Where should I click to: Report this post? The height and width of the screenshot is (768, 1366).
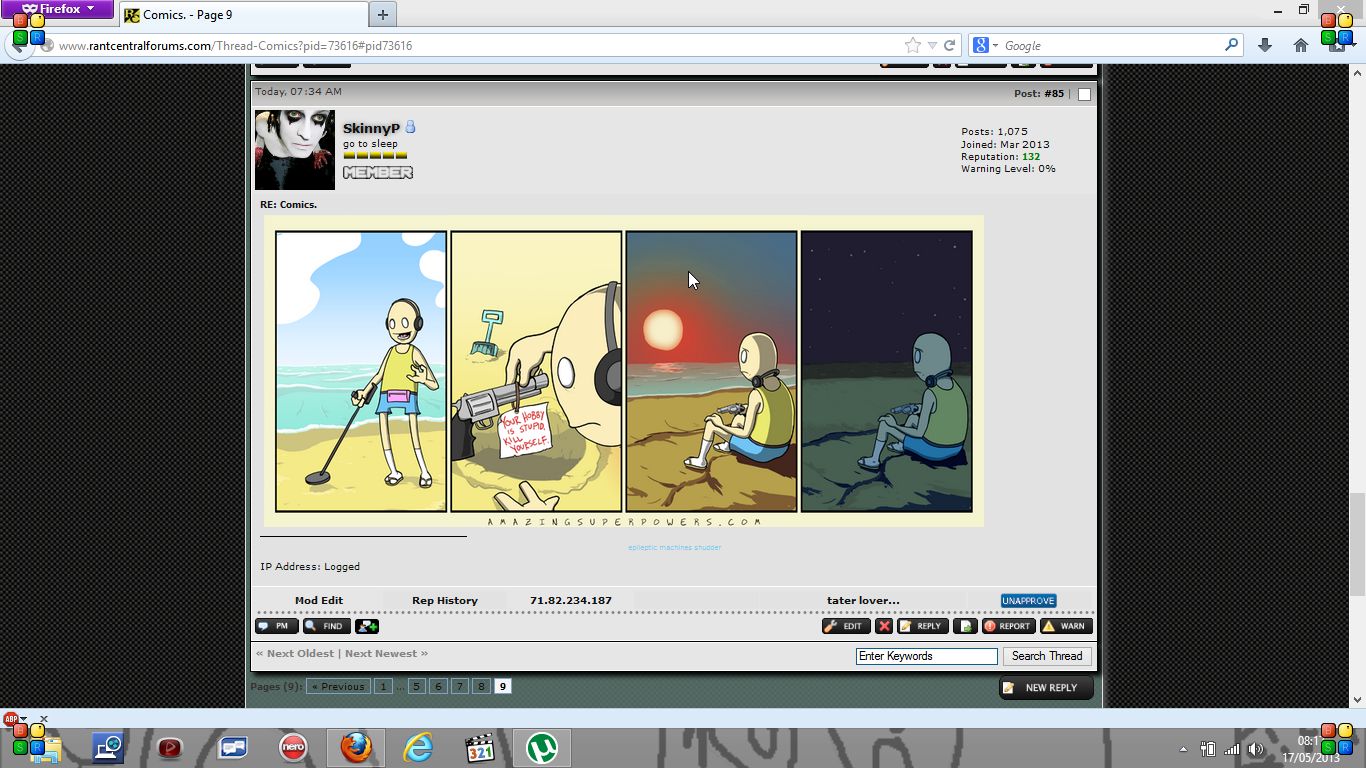click(1008, 626)
